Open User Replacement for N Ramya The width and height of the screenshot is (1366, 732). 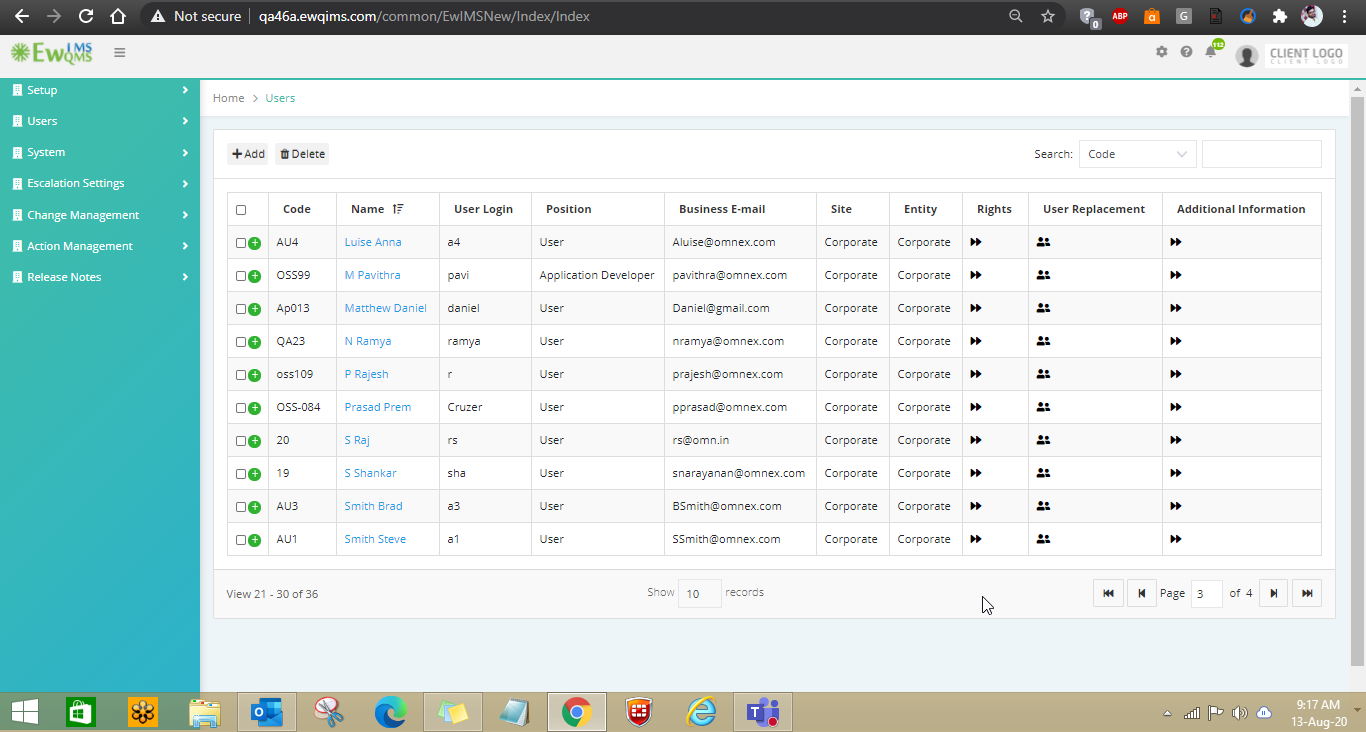click(x=1043, y=341)
